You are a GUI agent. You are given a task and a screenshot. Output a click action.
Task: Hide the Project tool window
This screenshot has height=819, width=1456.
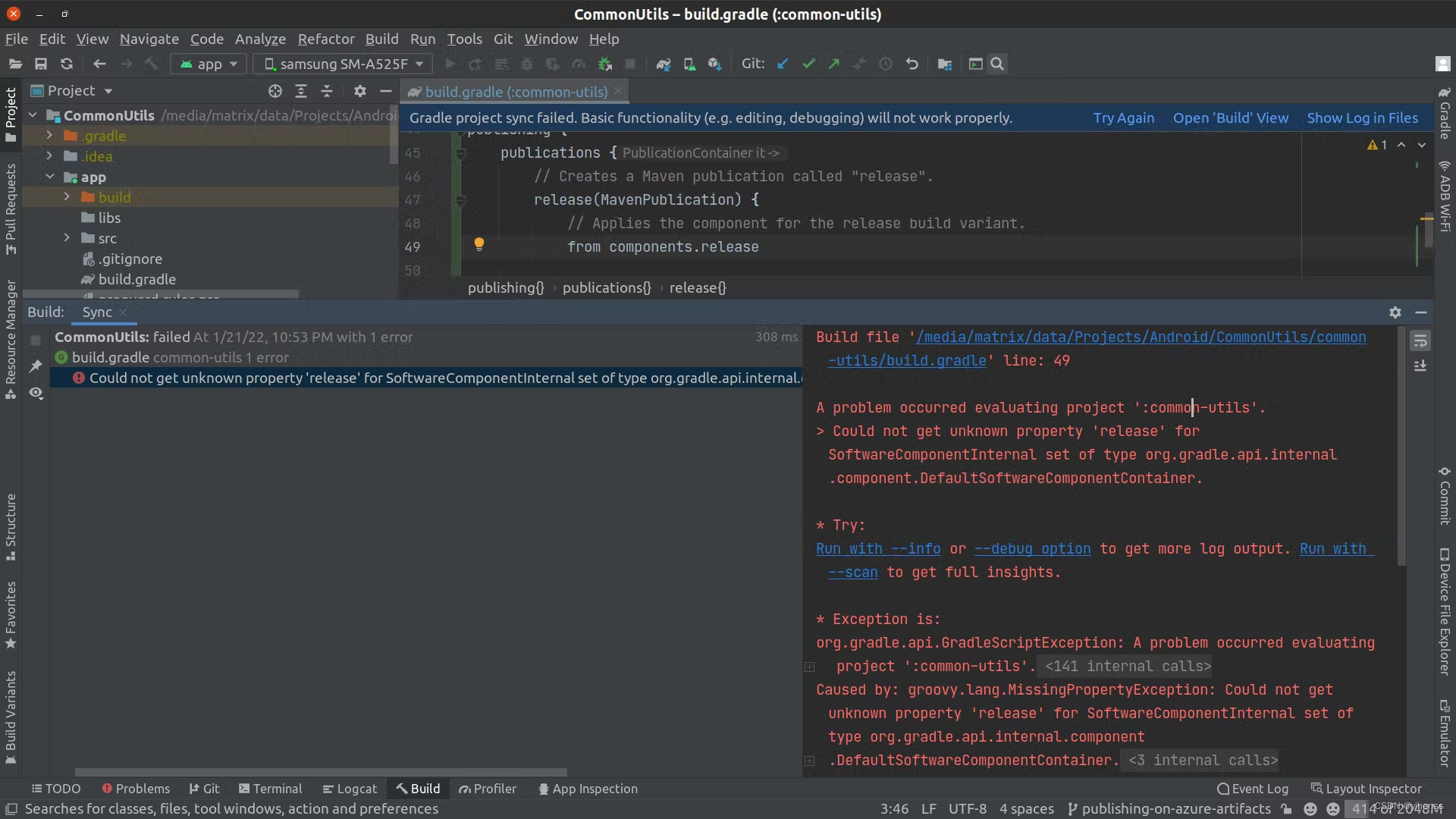386,91
